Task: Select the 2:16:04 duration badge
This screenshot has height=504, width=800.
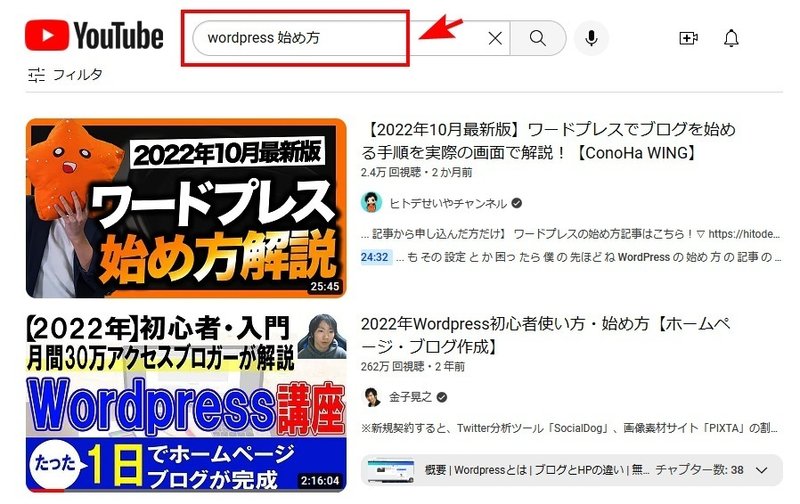Action: (320, 481)
